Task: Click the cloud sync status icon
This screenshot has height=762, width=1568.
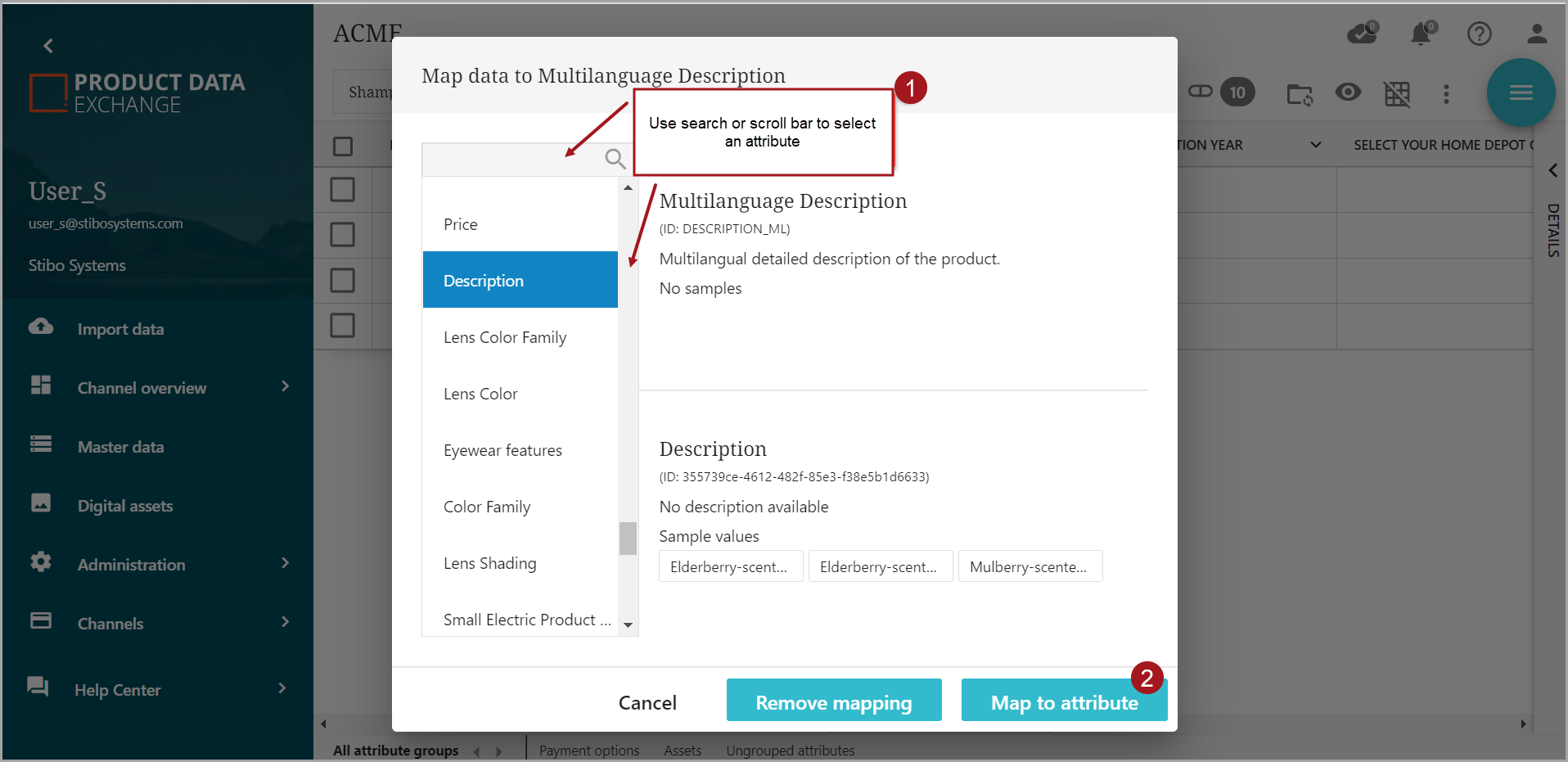Action: (1363, 34)
